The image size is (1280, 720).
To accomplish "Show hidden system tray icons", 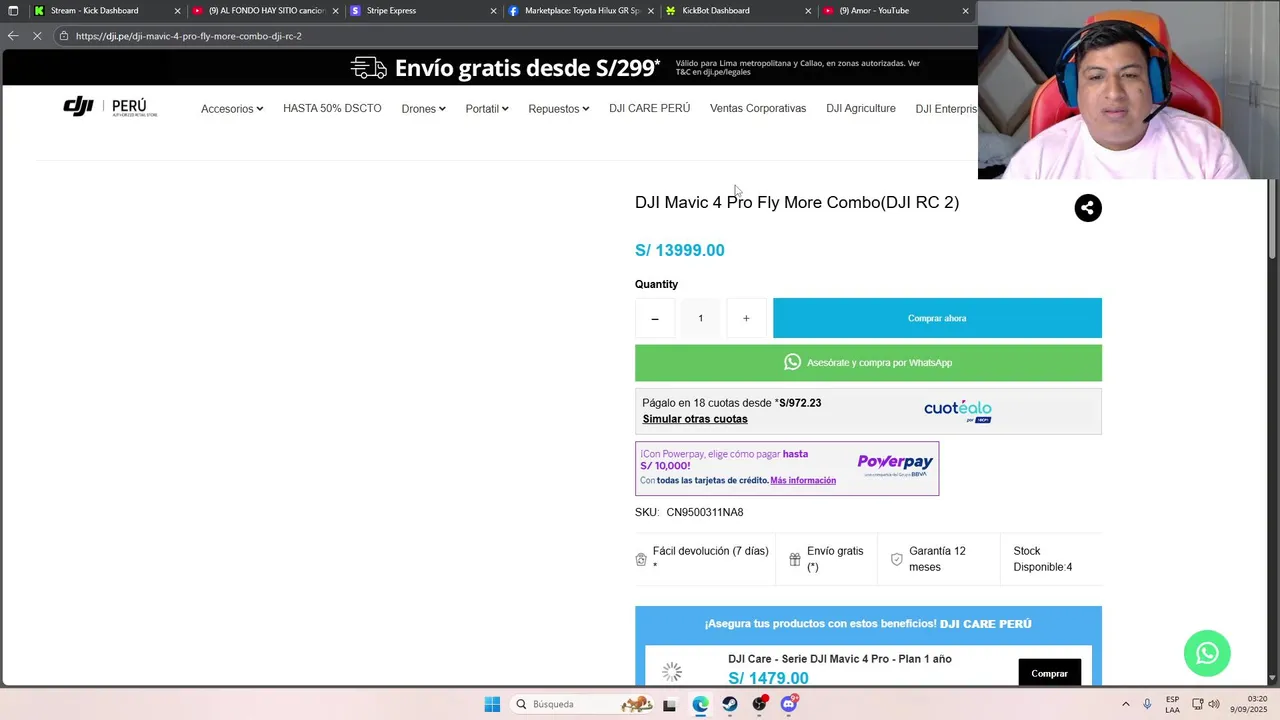I will tap(1125, 704).
